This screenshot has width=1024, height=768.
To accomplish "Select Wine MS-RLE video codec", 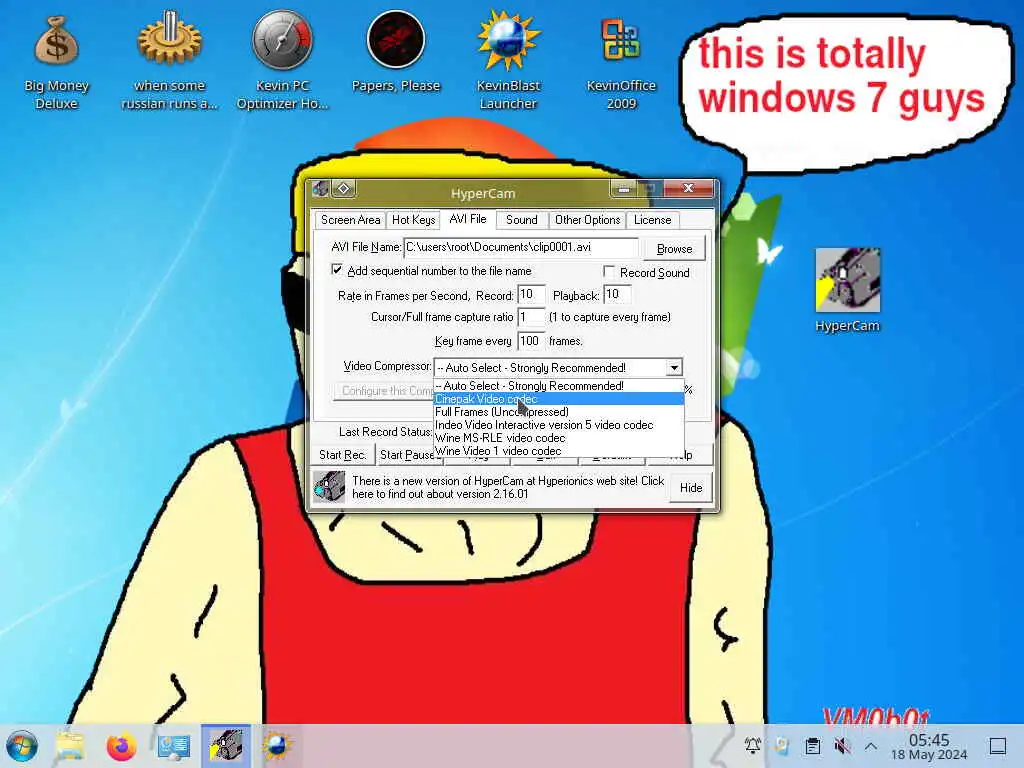I will click(x=559, y=438).
